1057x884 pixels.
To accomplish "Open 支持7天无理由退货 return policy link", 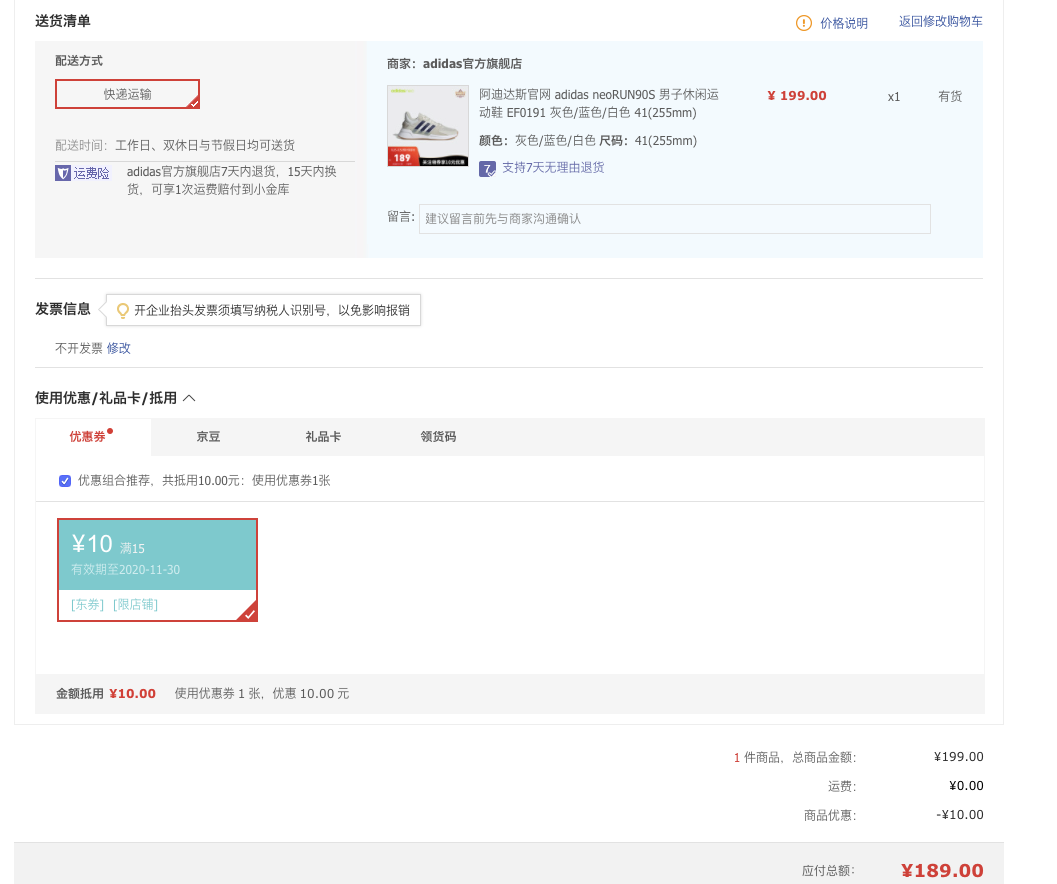I will pyautogui.click(x=553, y=167).
